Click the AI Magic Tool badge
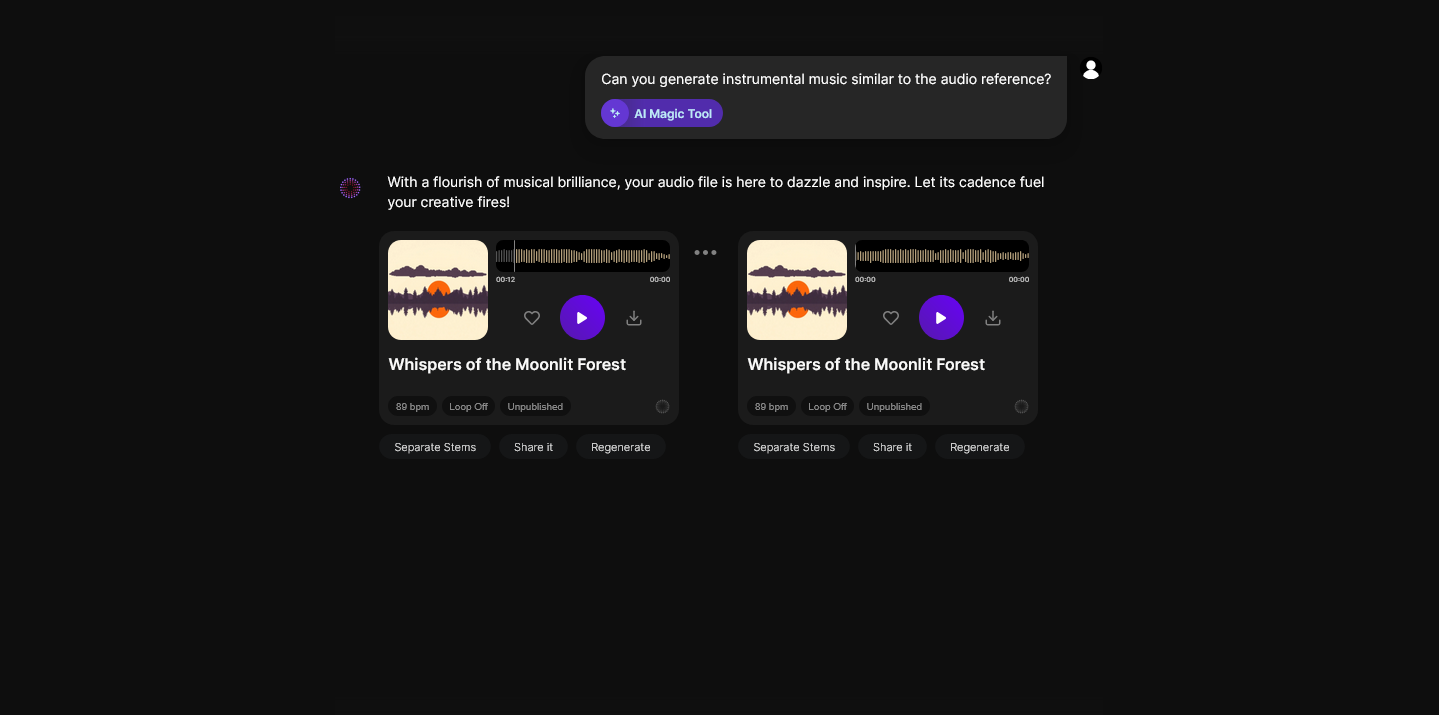1439x715 pixels. [662, 114]
